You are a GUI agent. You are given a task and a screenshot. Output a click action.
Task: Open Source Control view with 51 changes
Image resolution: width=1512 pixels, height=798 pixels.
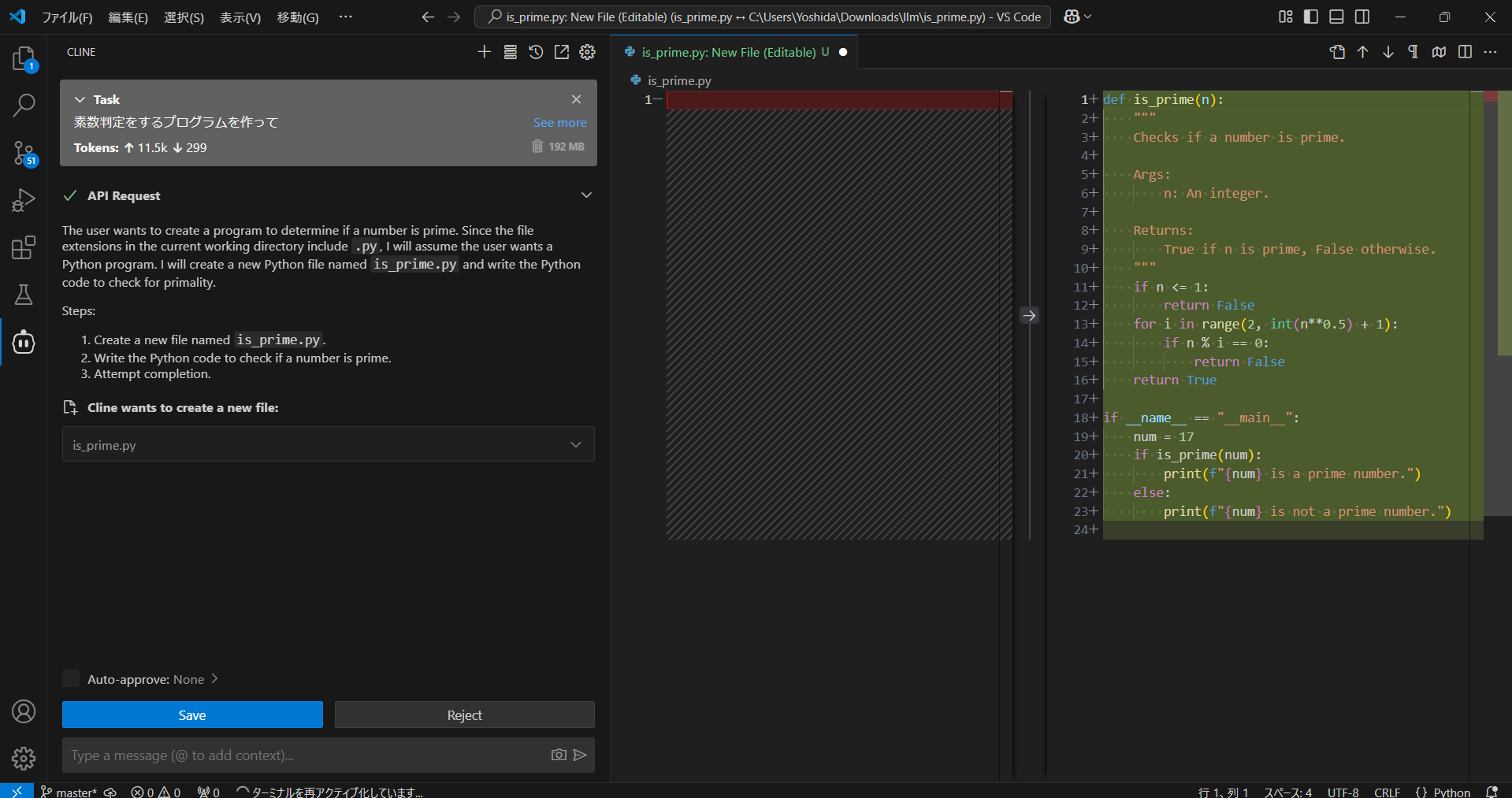click(24, 153)
